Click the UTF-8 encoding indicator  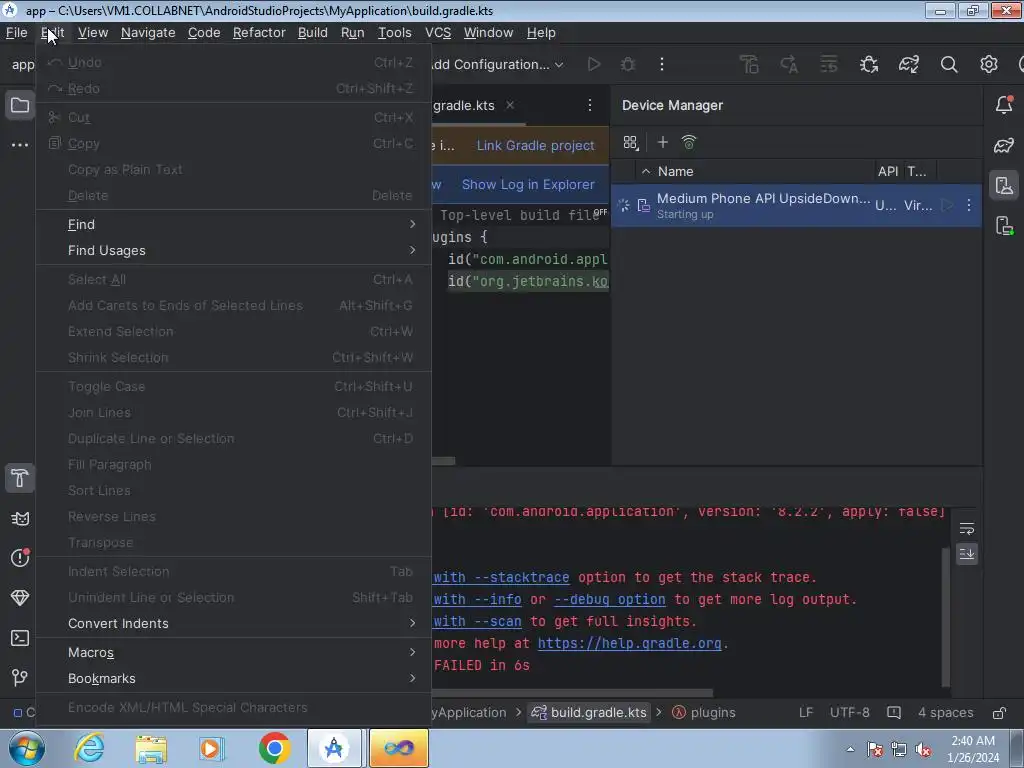point(849,712)
